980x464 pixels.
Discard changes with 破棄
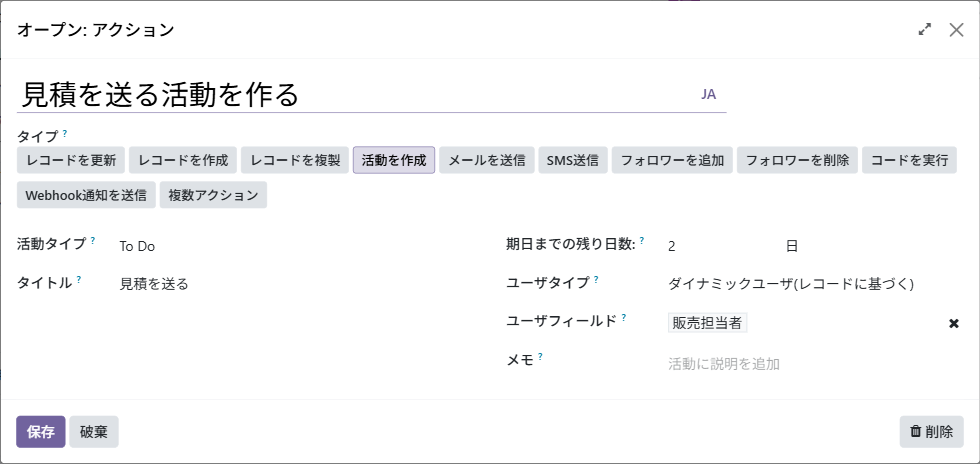click(94, 432)
